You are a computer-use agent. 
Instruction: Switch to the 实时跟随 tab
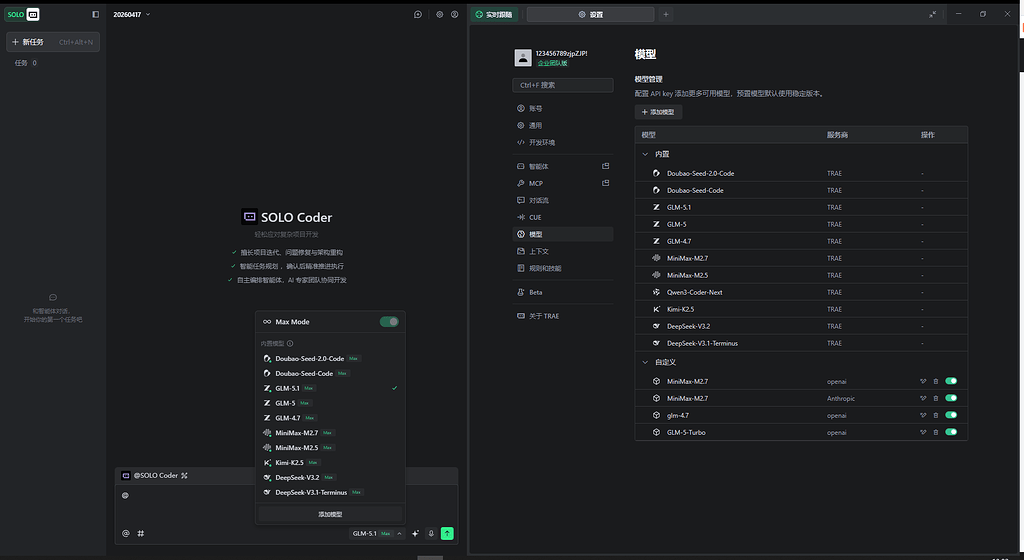click(x=494, y=14)
